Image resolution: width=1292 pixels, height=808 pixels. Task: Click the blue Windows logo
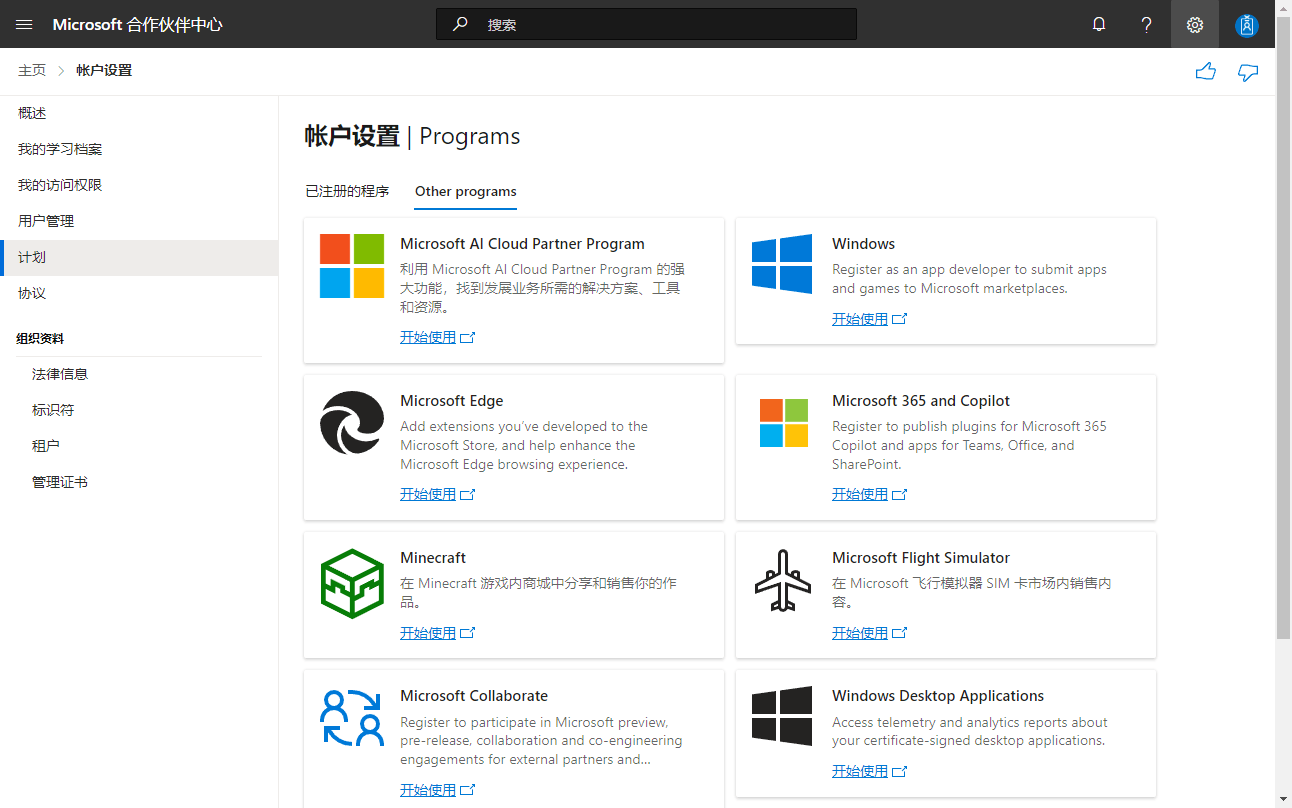point(782,264)
